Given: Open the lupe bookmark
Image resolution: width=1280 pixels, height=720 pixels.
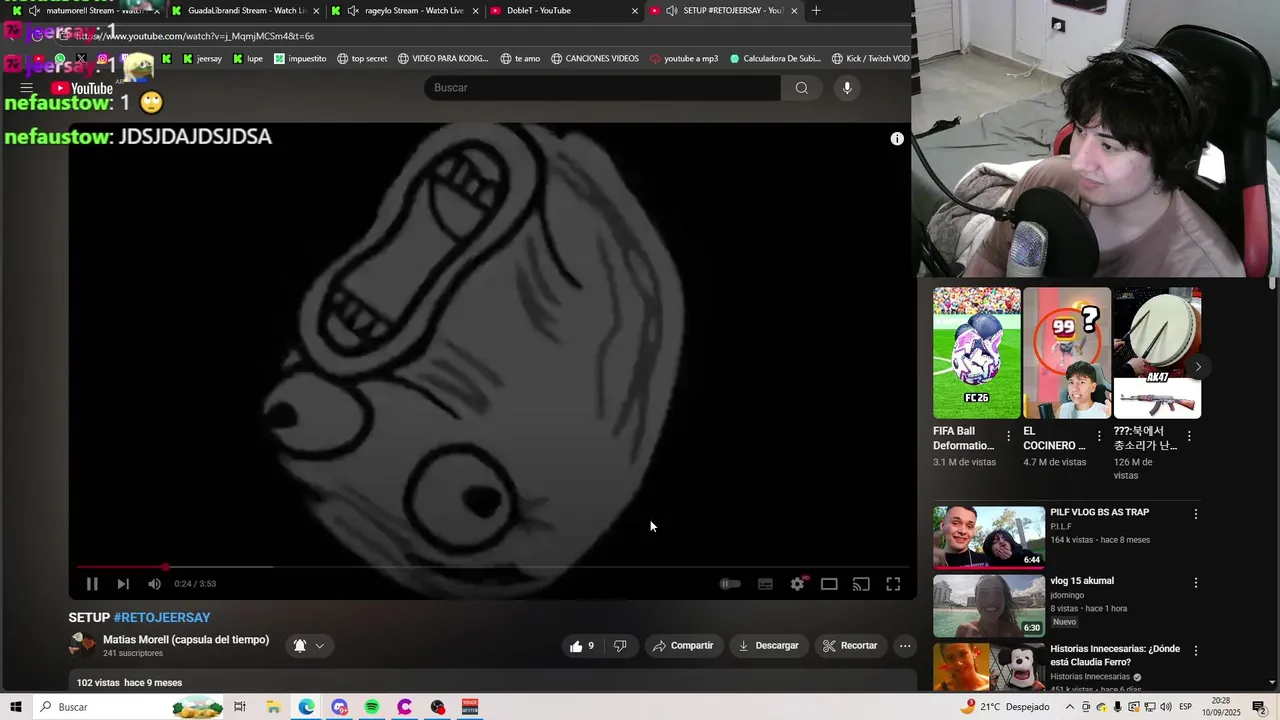Looking at the screenshot, I should [248, 59].
